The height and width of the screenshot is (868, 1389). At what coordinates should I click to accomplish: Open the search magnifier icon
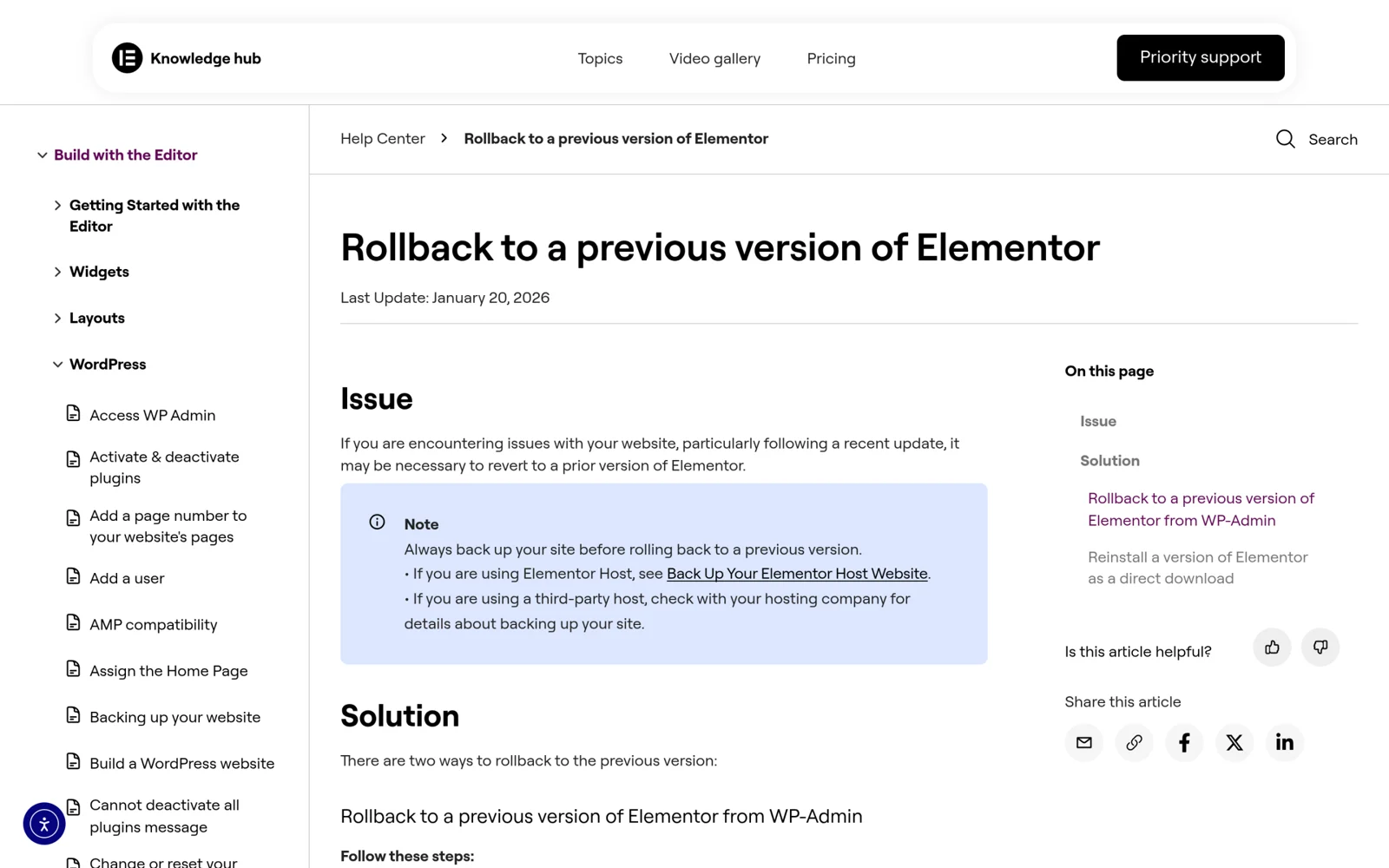1286,139
